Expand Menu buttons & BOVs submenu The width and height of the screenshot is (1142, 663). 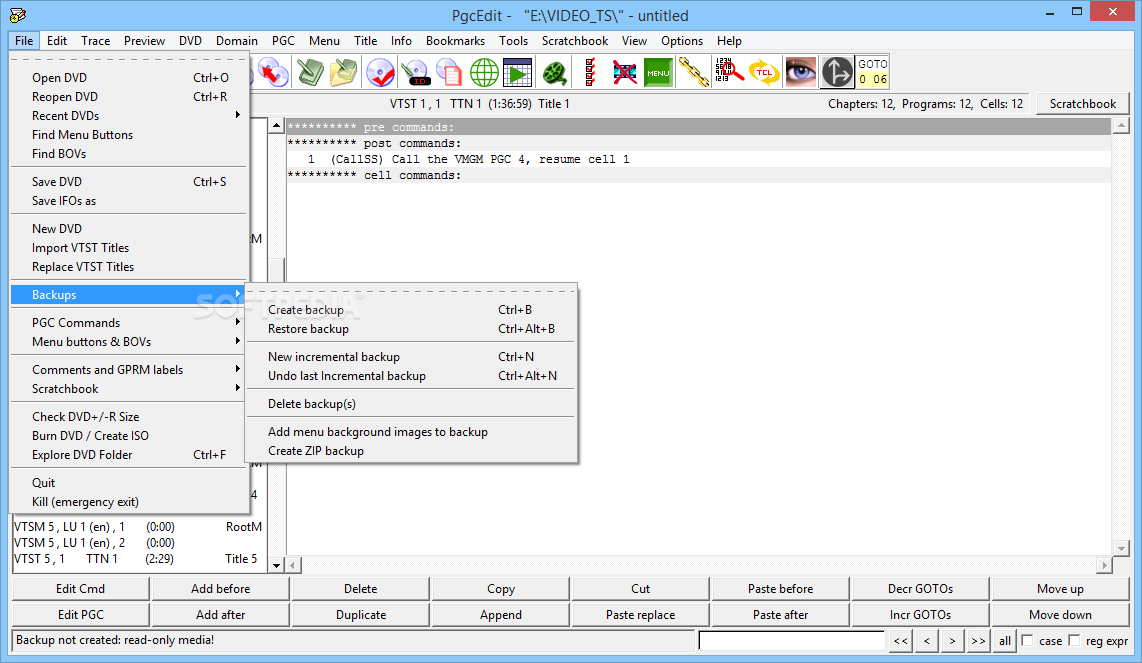point(129,342)
